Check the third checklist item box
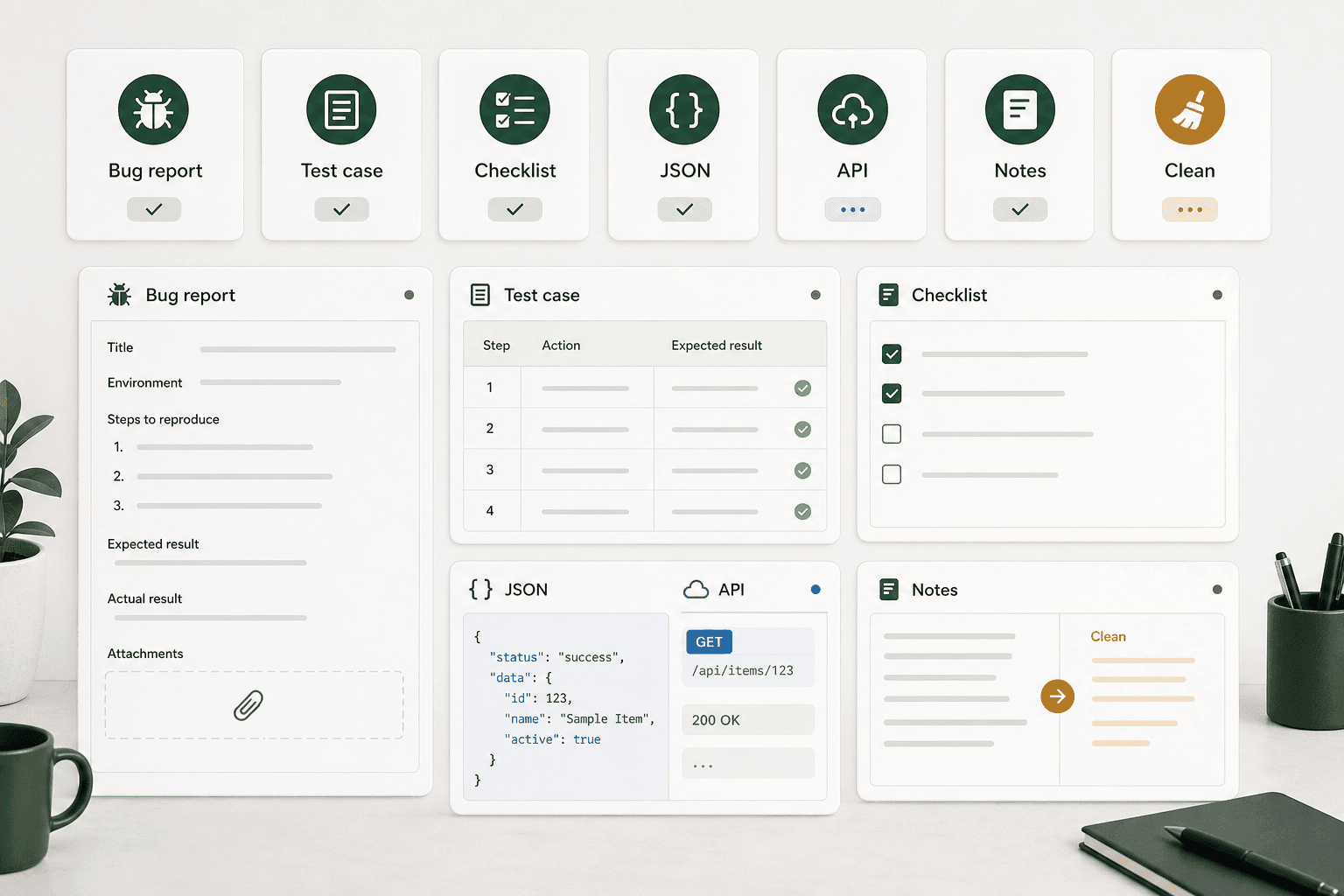This screenshot has height=896, width=1344. [x=892, y=434]
